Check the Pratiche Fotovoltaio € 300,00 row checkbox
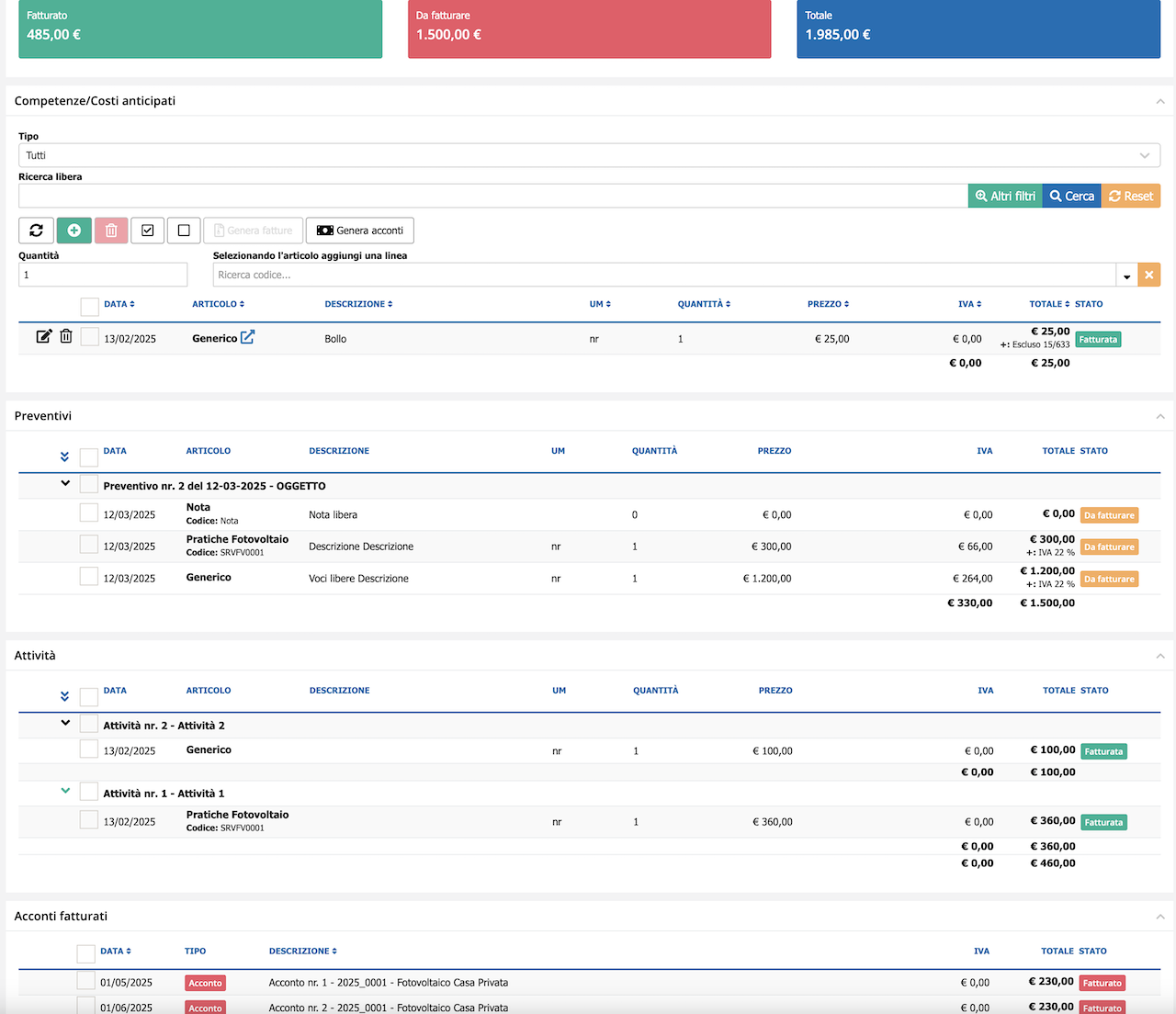 pos(89,545)
